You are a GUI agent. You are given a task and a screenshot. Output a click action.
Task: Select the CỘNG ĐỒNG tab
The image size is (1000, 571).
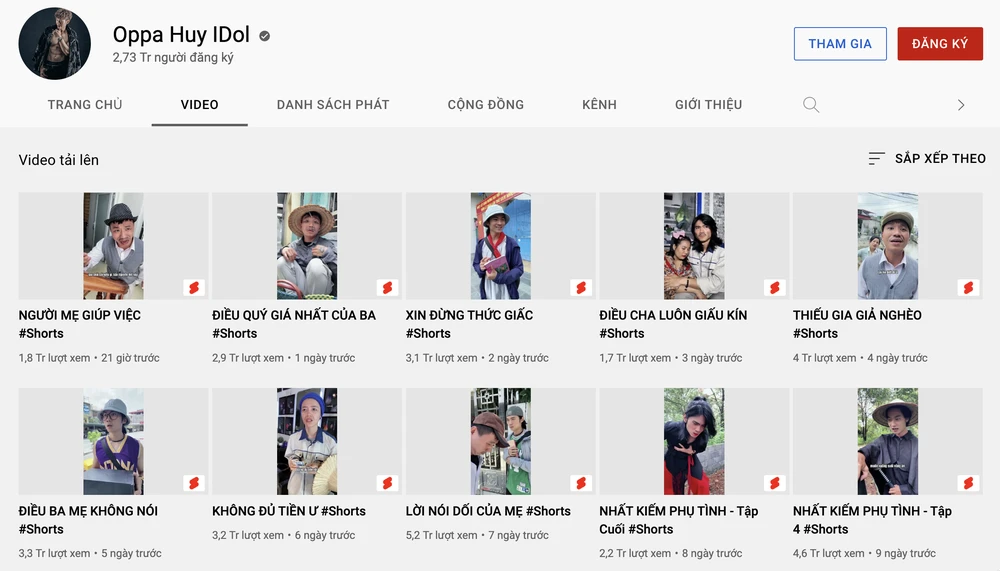tap(486, 105)
